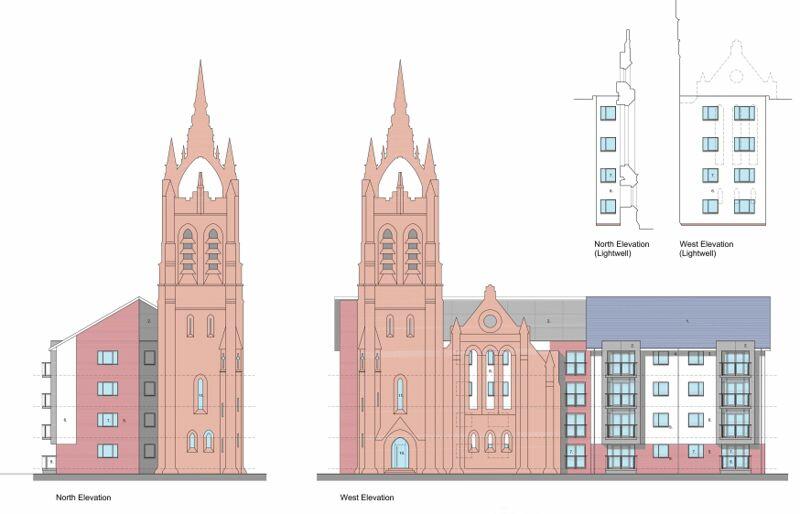This screenshot has height=514, width=800.
Task: Click the "West Elevation" caption below main drawing
Action: [367, 497]
